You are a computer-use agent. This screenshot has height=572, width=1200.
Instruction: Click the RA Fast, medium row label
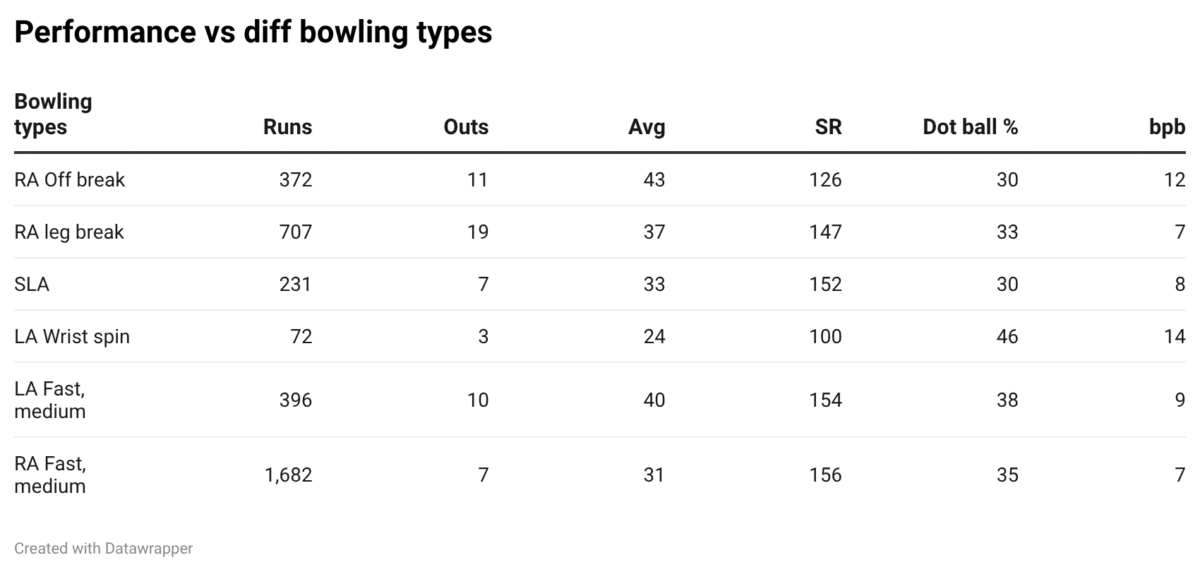coord(50,475)
